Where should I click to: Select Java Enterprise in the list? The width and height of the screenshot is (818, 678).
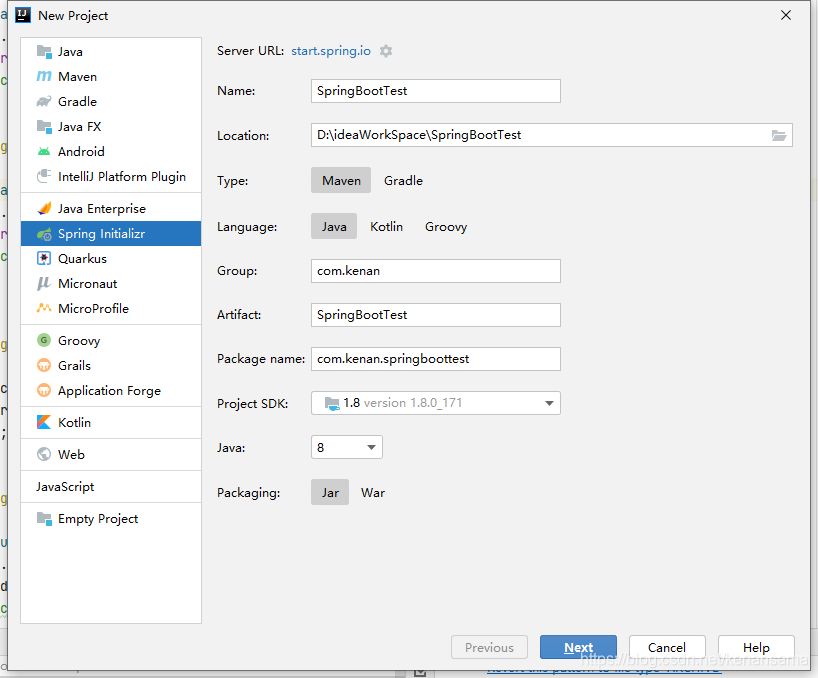click(111, 209)
